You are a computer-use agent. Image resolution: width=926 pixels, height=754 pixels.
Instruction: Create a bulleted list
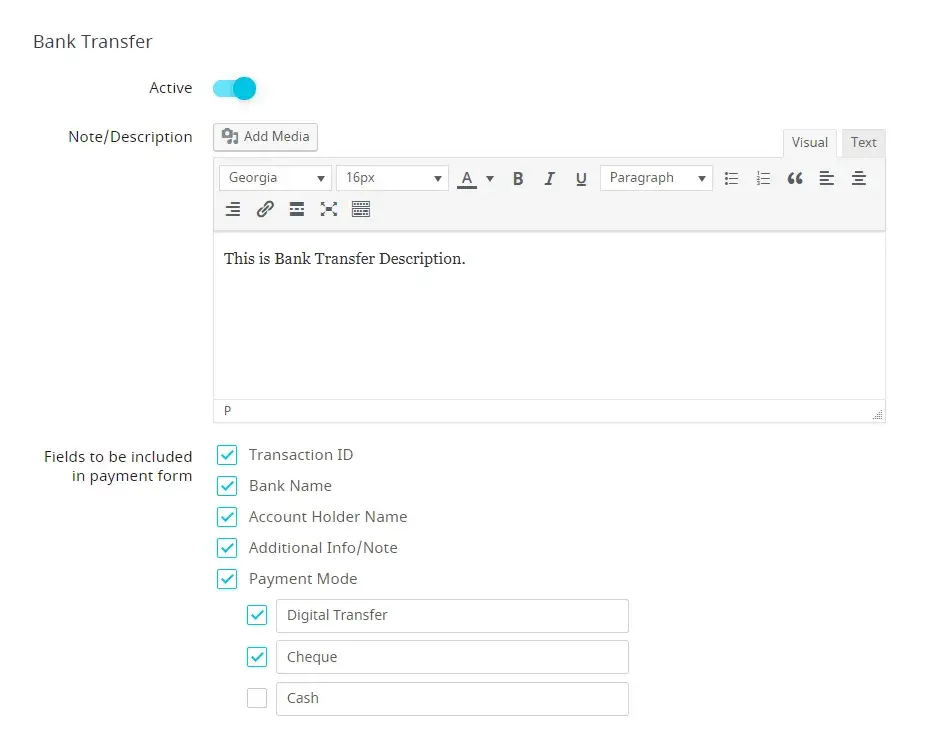(731, 179)
